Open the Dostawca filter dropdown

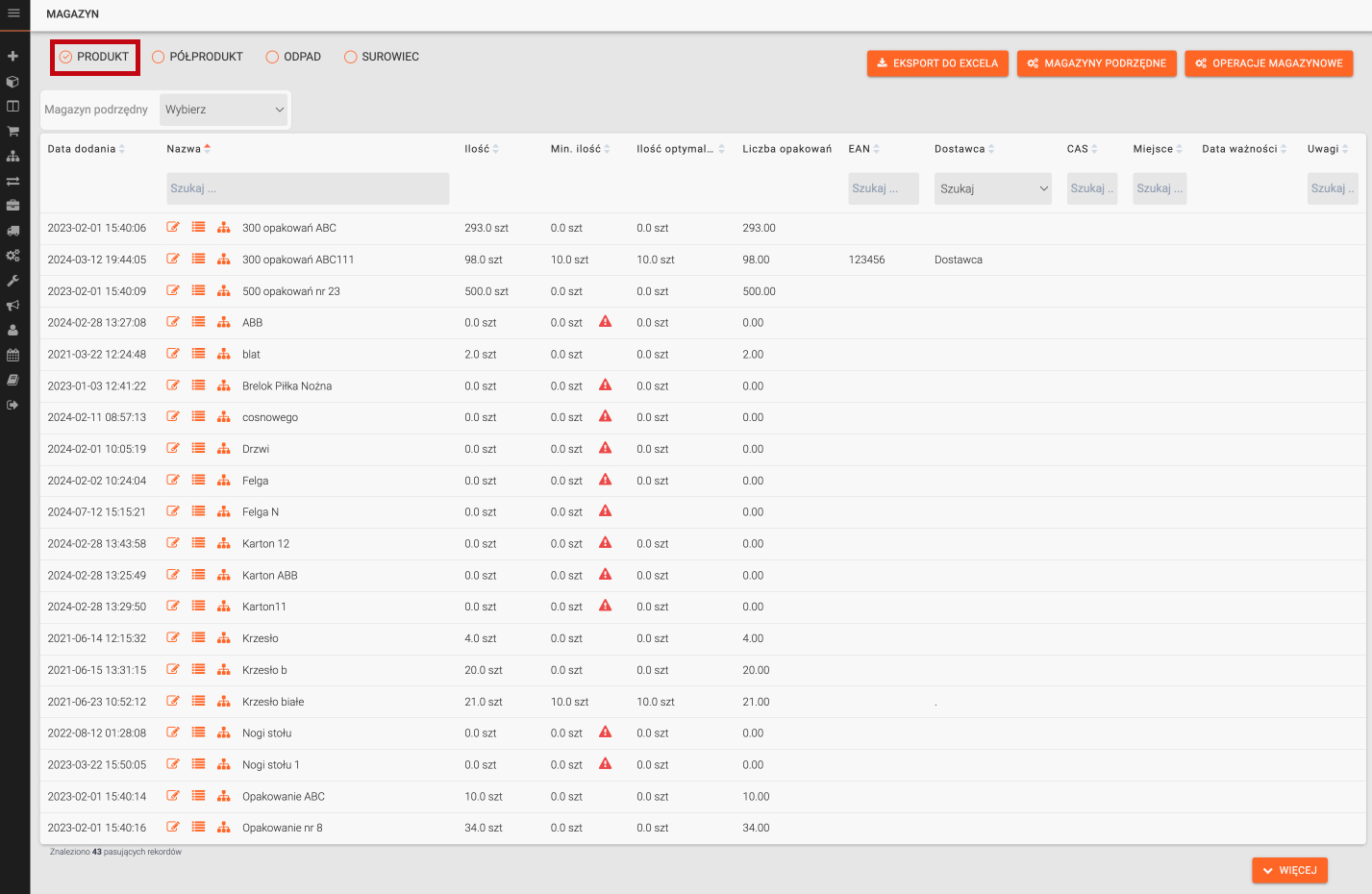pos(993,188)
